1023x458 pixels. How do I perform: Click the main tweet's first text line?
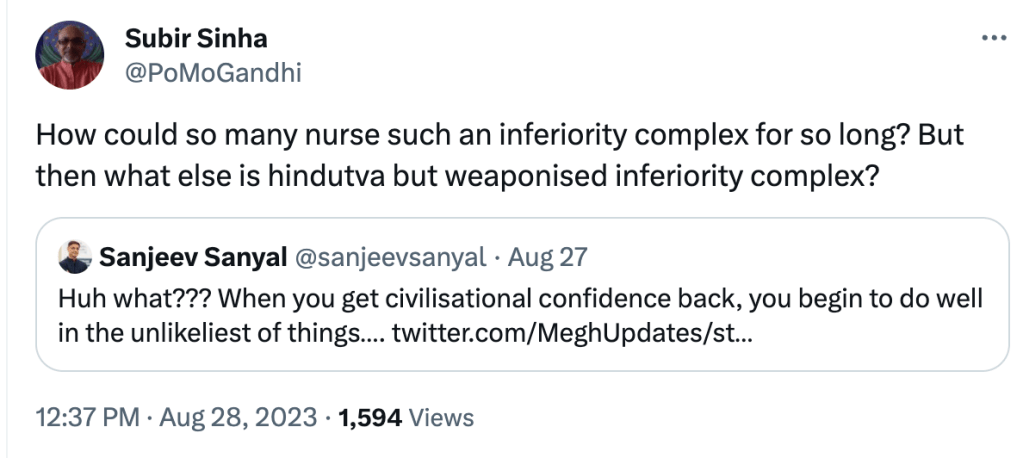click(x=500, y=135)
